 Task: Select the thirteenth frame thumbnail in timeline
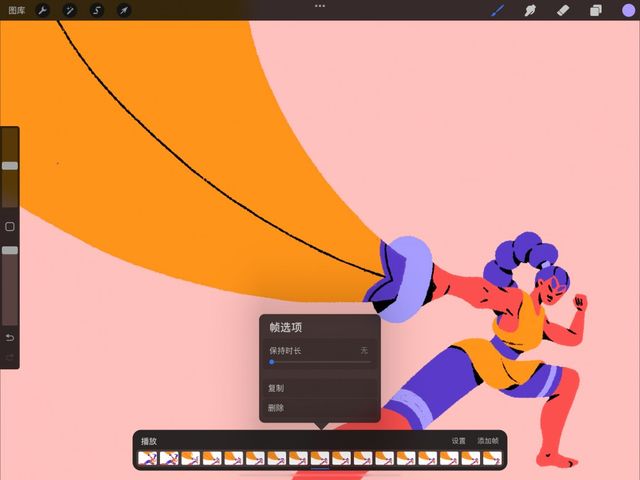[406, 458]
